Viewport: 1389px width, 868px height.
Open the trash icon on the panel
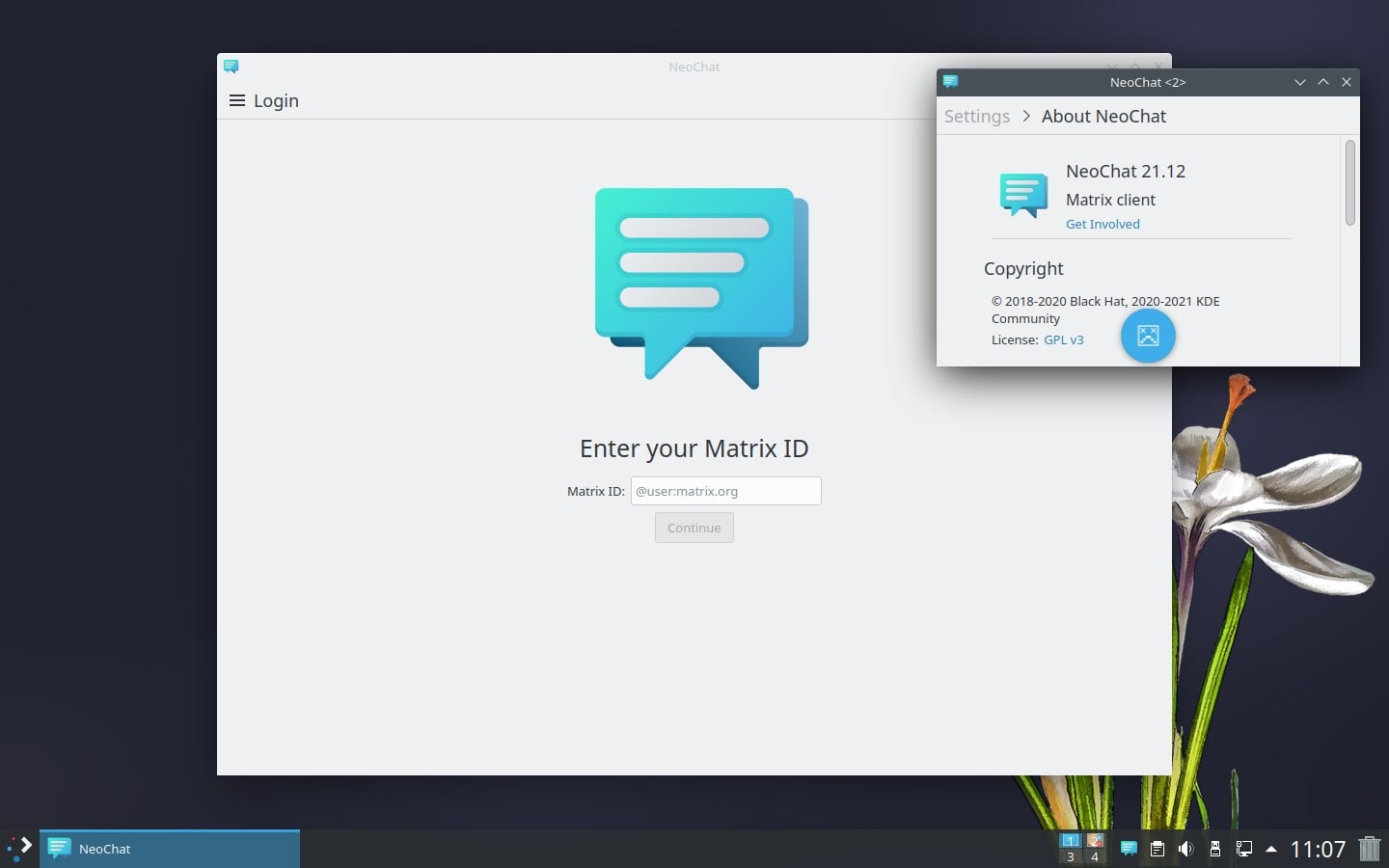[1371, 850]
